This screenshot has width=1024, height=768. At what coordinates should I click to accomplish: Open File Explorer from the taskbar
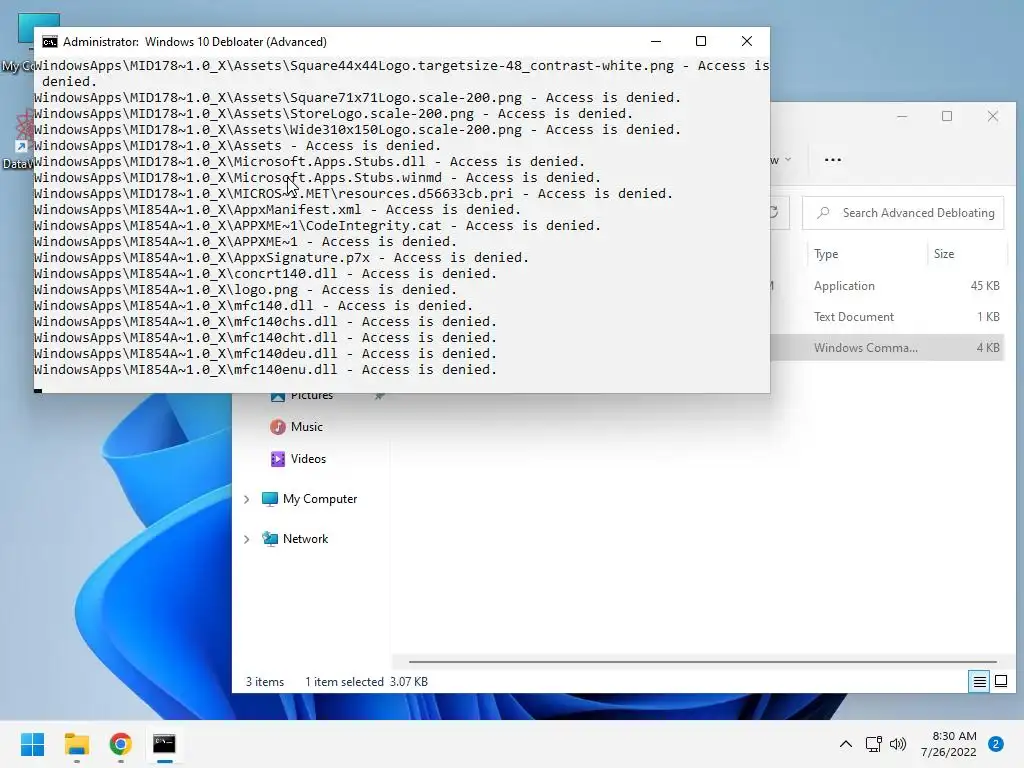coord(76,744)
